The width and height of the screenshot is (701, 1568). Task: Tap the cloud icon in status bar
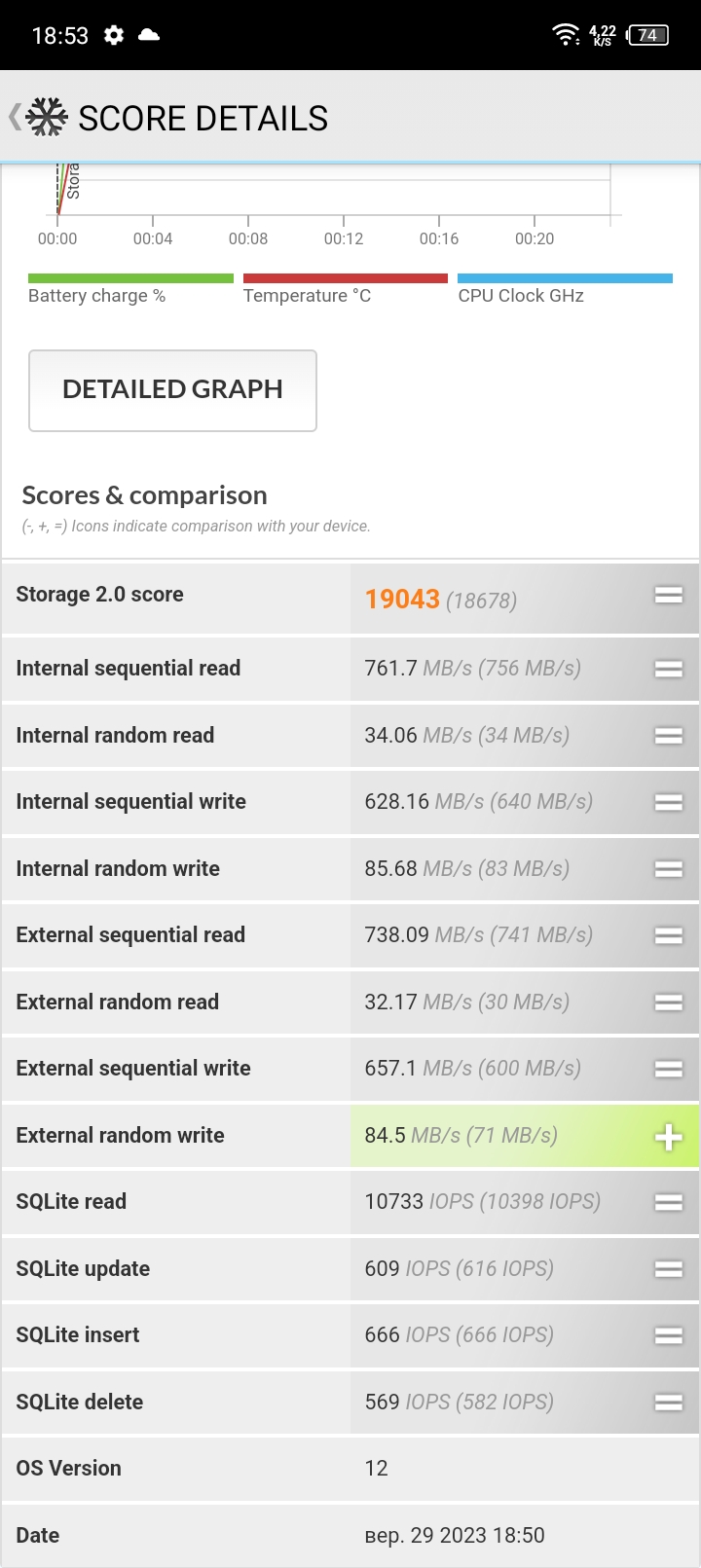click(x=149, y=35)
